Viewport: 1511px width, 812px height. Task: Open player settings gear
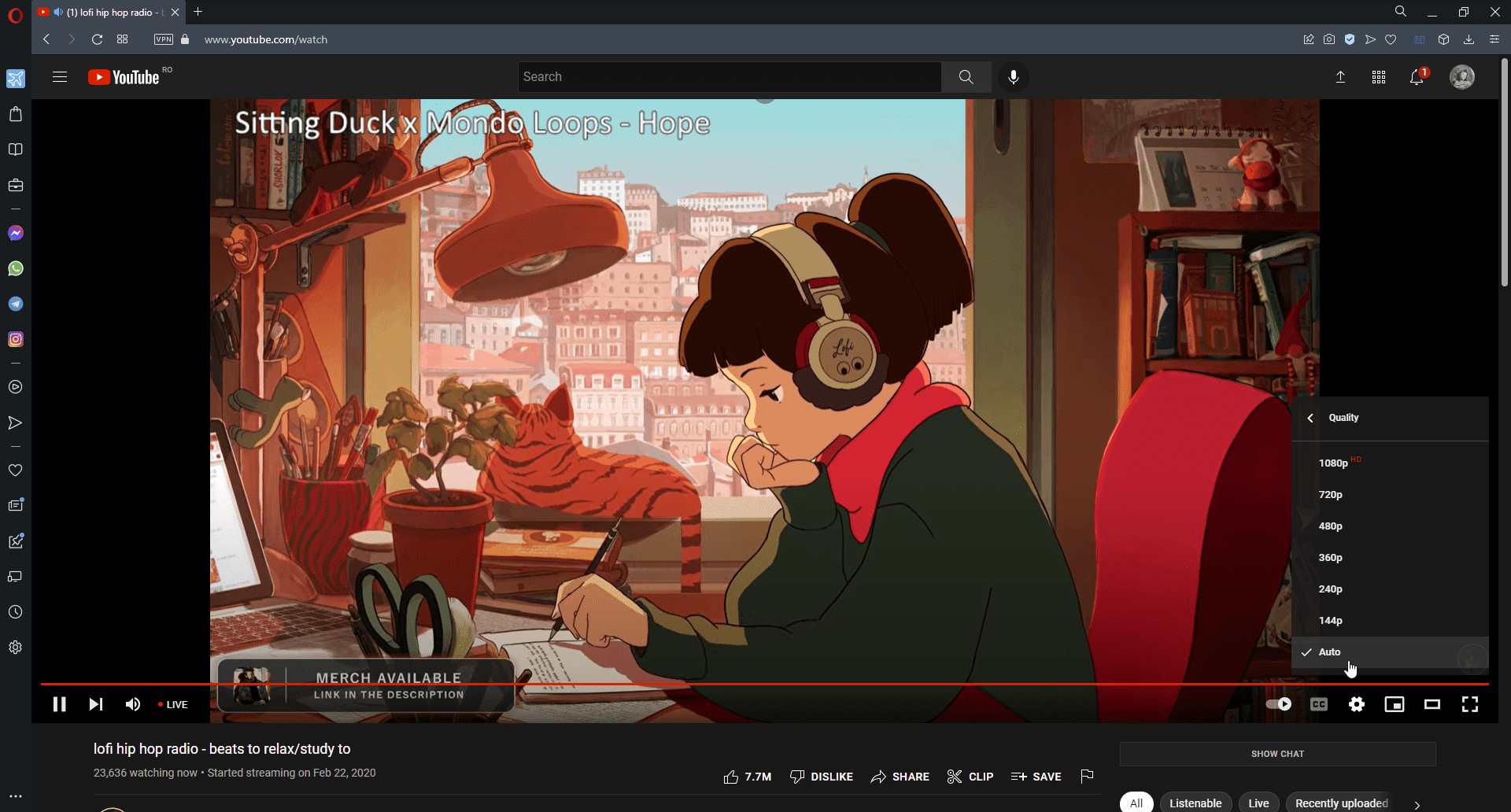(1357, 704)
